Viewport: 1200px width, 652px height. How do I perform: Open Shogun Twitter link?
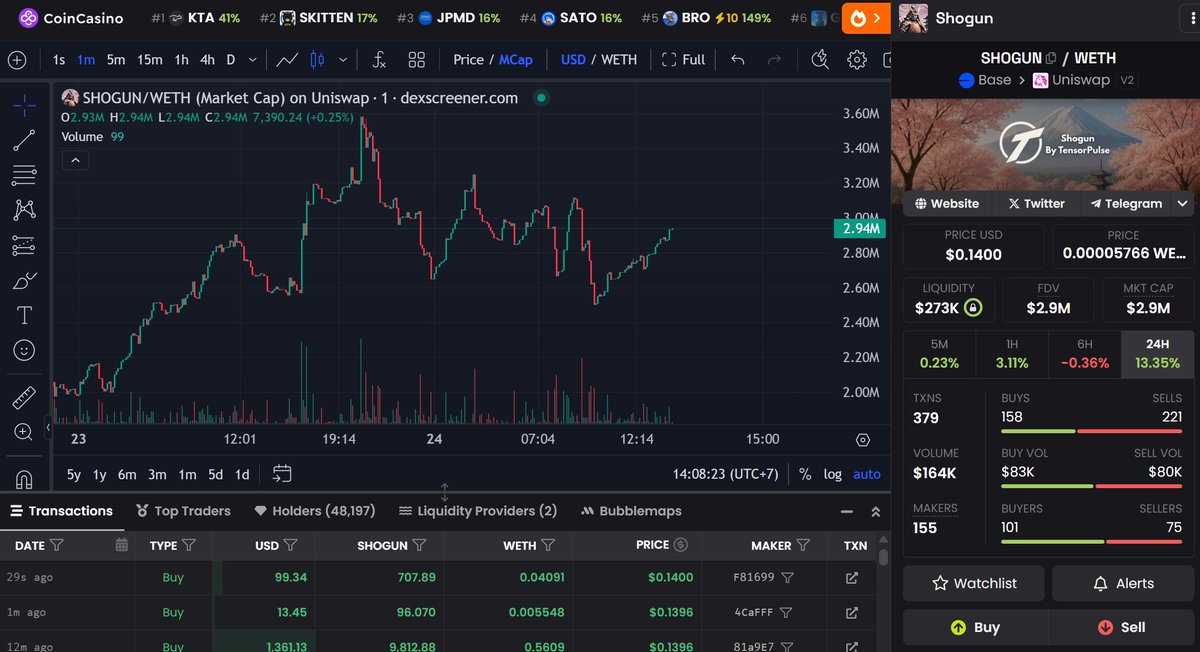1036,203
